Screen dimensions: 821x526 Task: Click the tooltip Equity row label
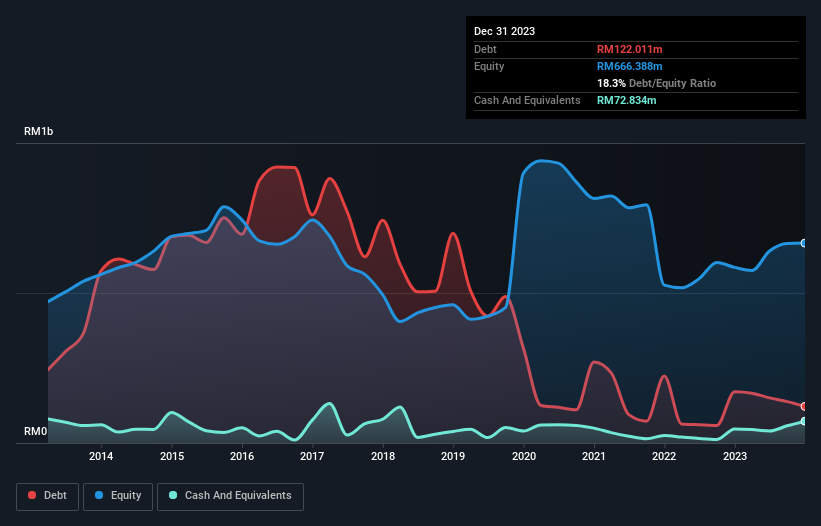[x=489, y=66]
